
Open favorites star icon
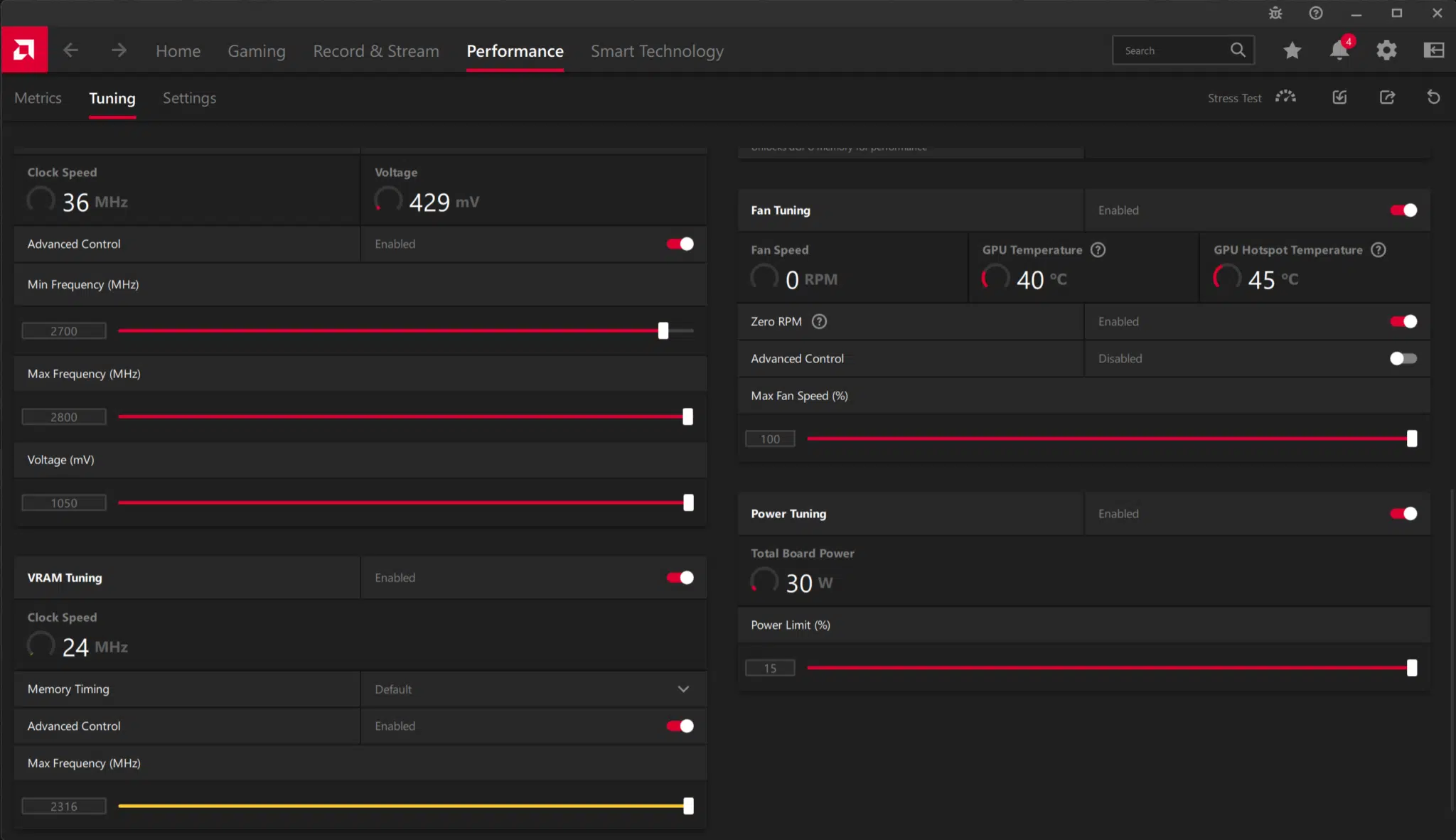[1292, 50]
